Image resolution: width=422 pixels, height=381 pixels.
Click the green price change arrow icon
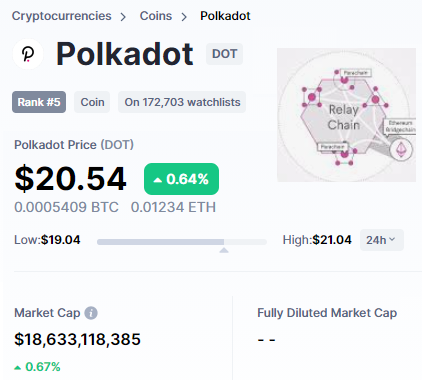click(x=157, y=180)
